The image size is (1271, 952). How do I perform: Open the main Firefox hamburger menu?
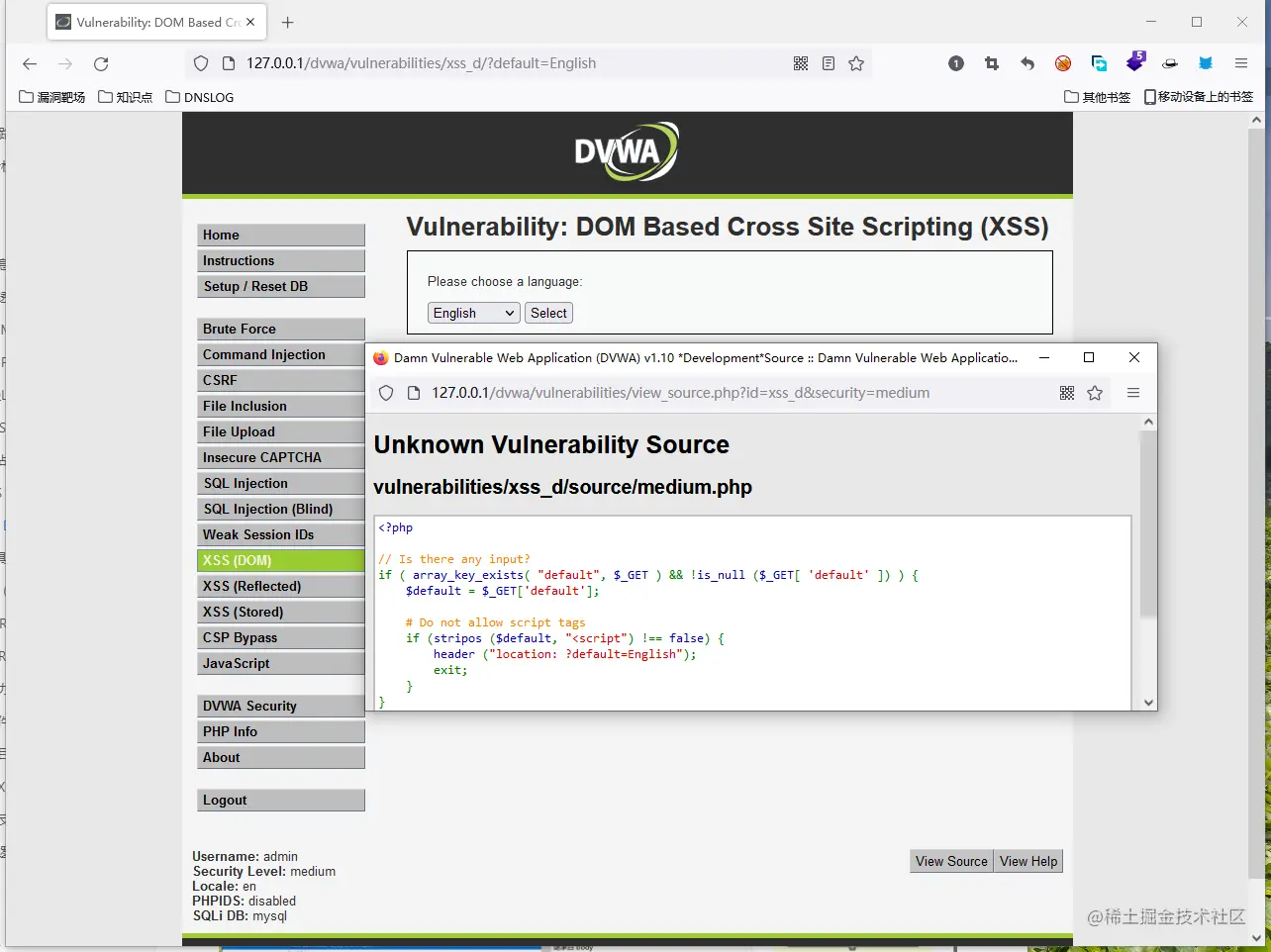[1241, 63]
